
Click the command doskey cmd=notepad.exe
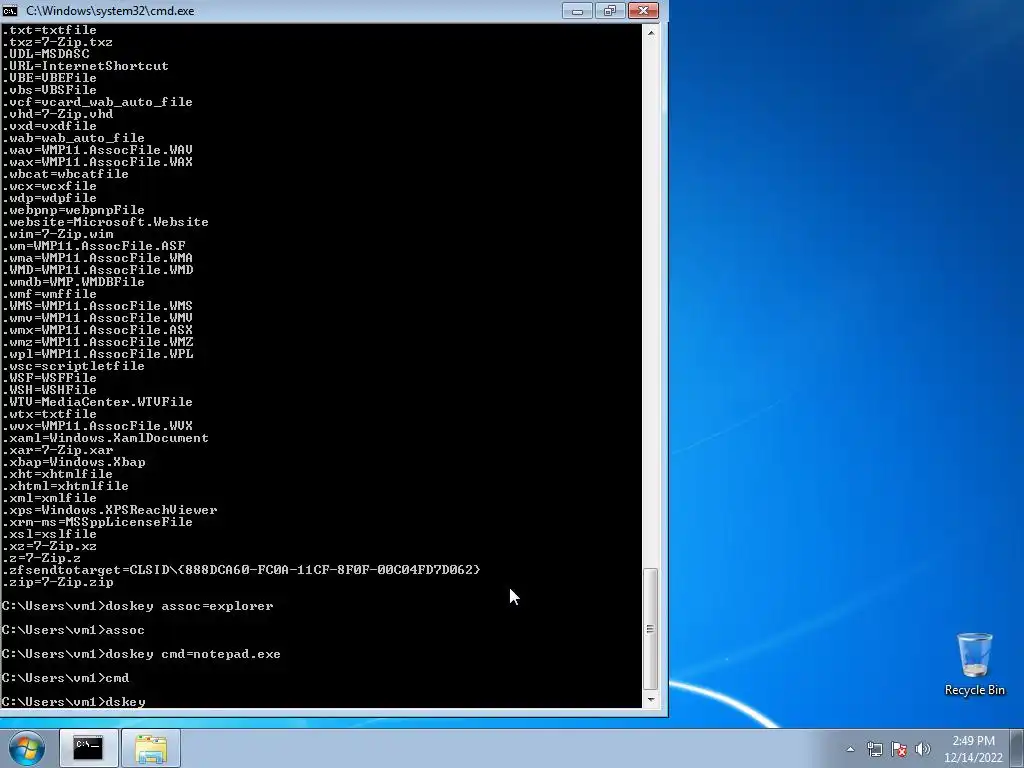point(193,654)
